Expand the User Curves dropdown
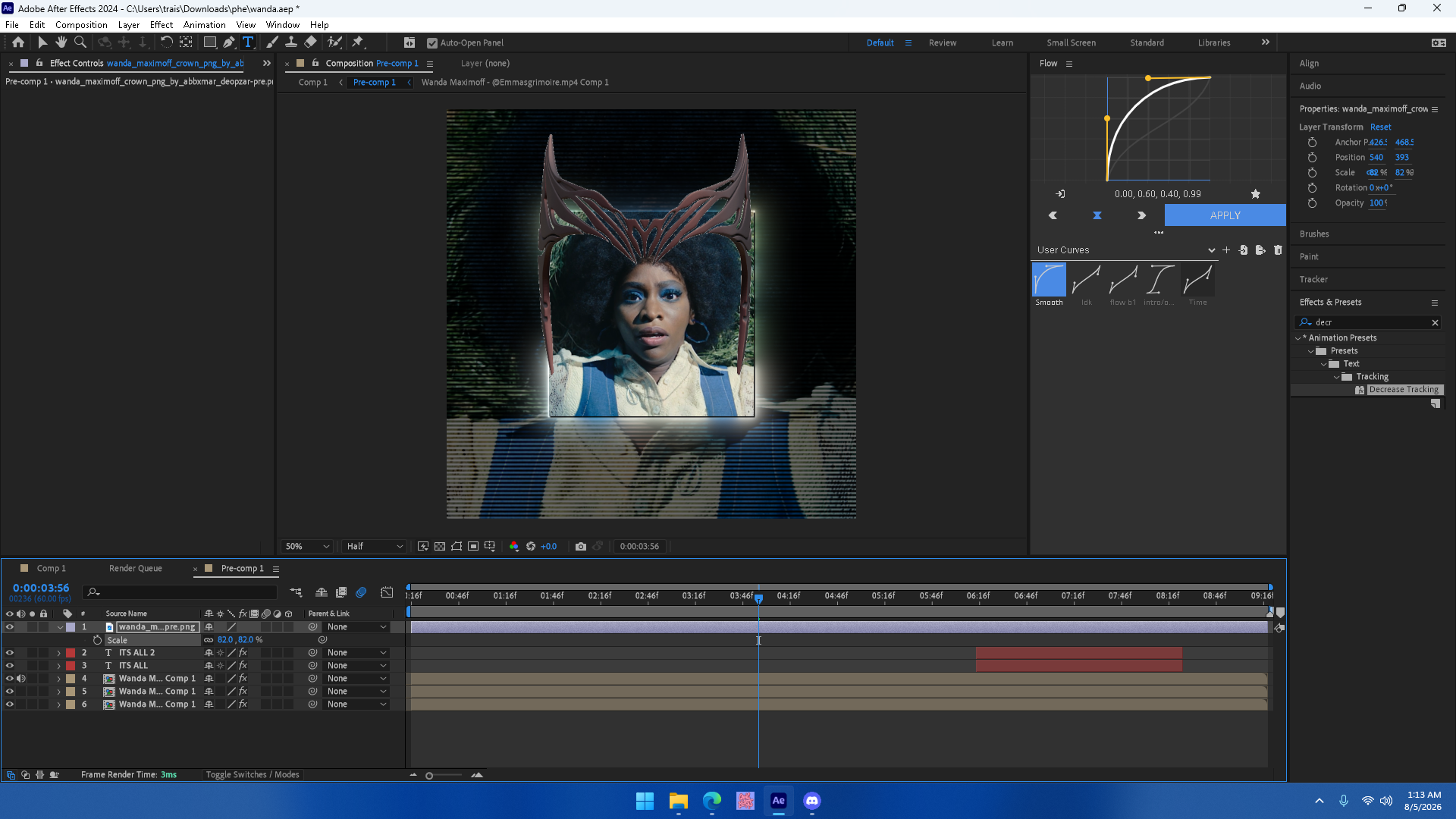 1125,250
